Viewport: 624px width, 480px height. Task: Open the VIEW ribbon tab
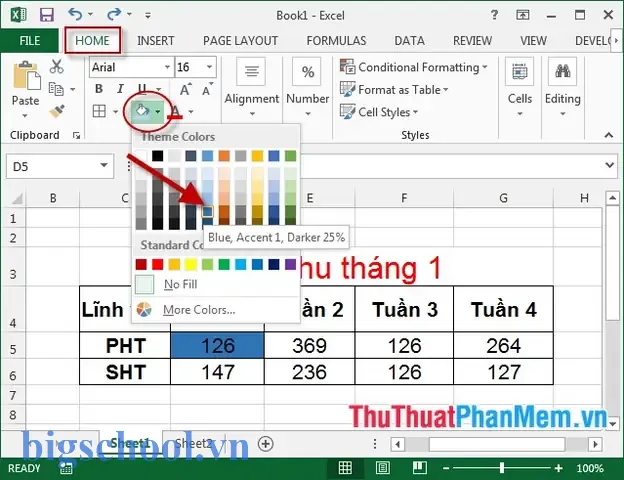point(533,41)
